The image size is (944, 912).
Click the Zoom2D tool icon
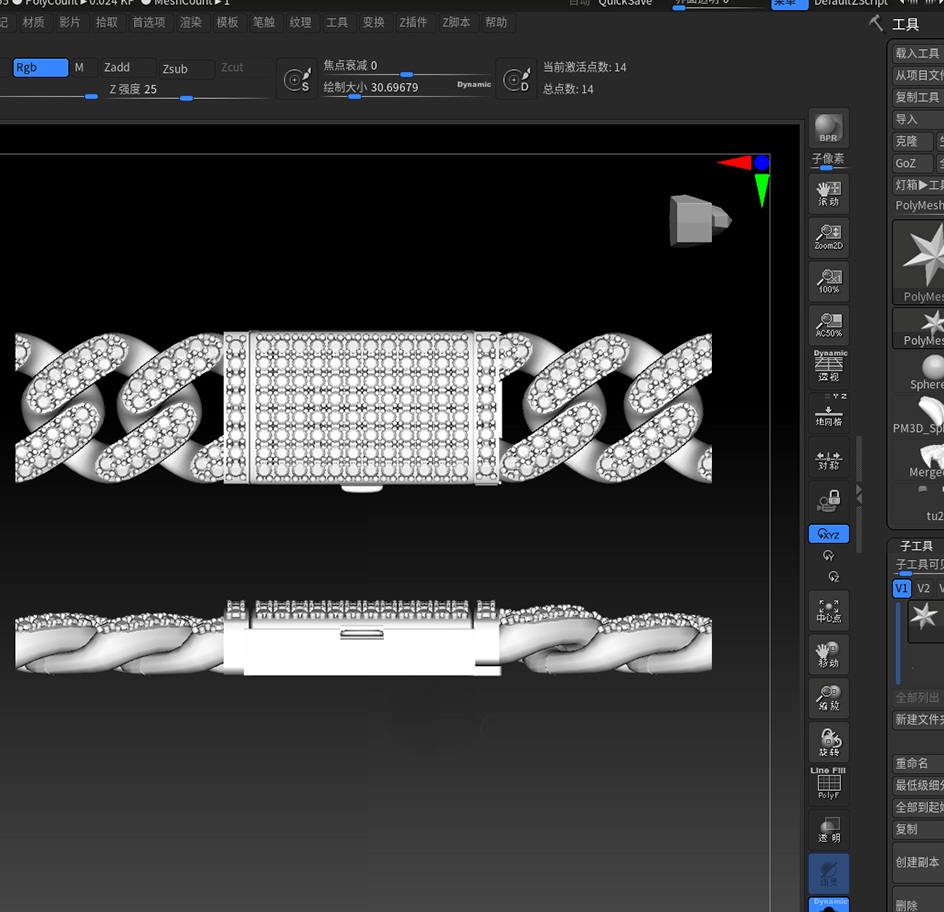pyautogui.click(x=828, y=236)
